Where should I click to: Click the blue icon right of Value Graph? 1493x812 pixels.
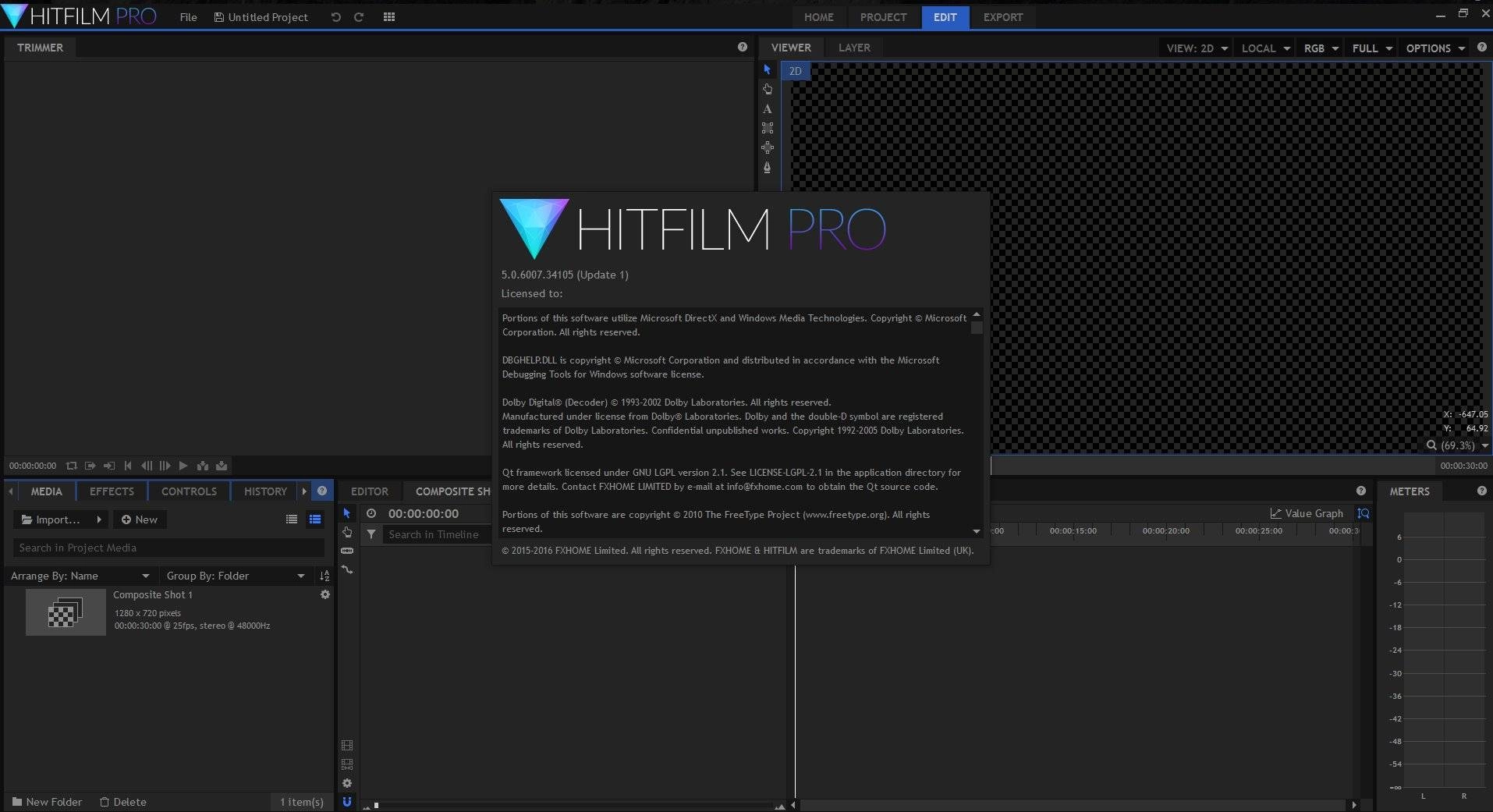click(x=1363, y=513)
